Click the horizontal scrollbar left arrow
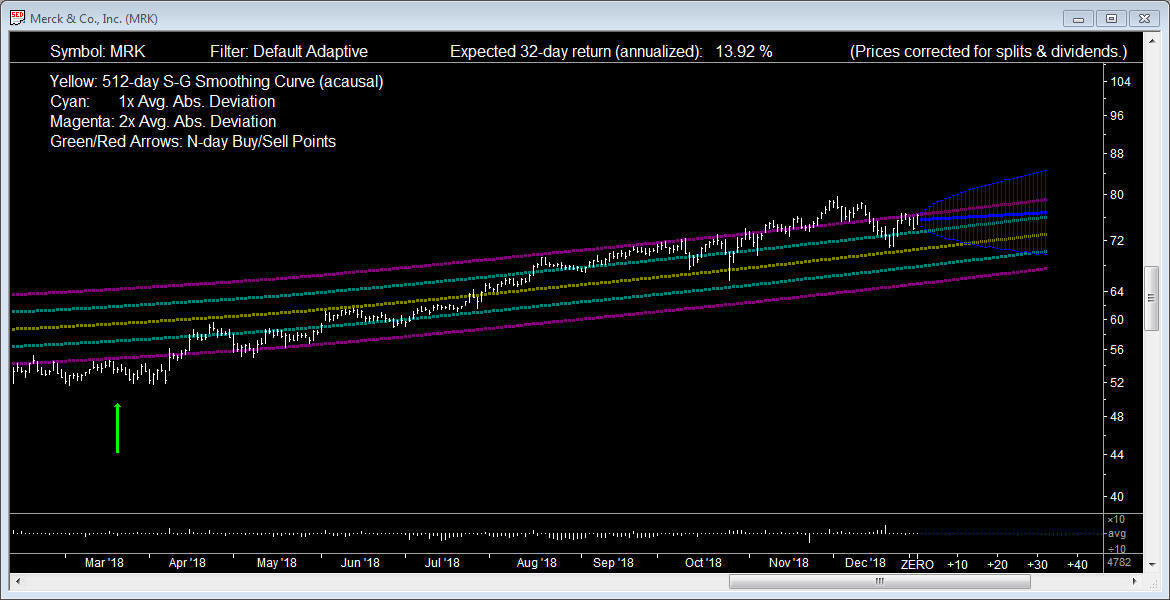Screen dimensions: 1170x600 click(18, 581)
